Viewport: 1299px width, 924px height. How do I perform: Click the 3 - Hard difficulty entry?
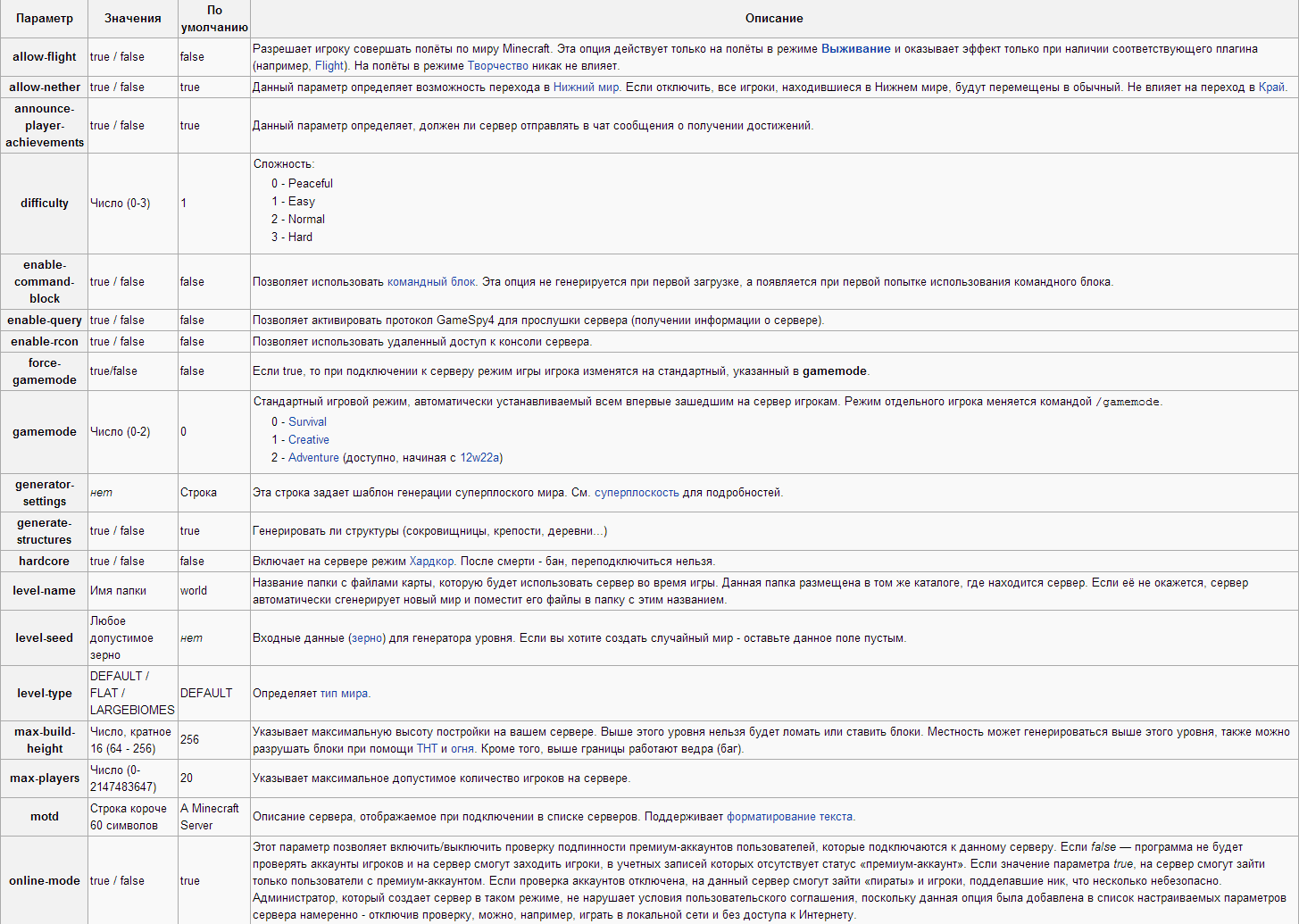tap(292, 237)
